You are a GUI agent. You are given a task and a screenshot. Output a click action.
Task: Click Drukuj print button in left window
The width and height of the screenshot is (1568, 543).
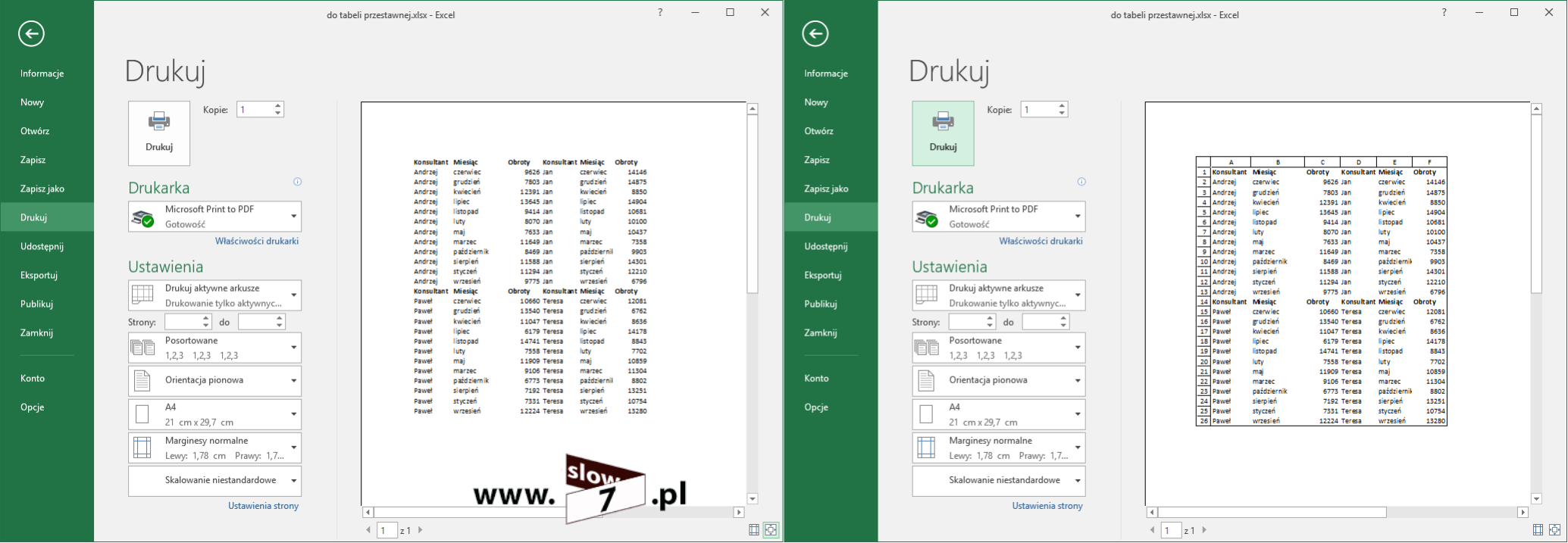coord(159,133)
